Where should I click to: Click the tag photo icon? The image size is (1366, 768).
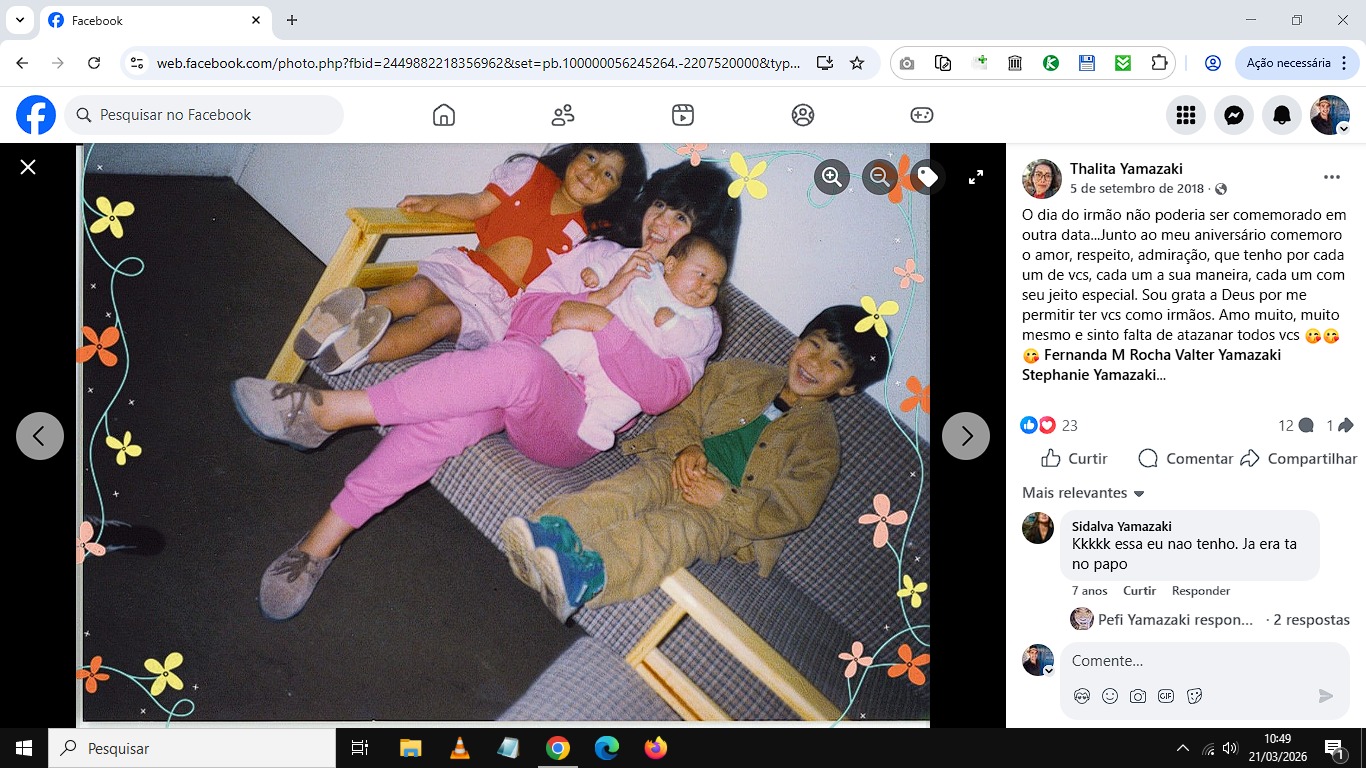point(927,177)
